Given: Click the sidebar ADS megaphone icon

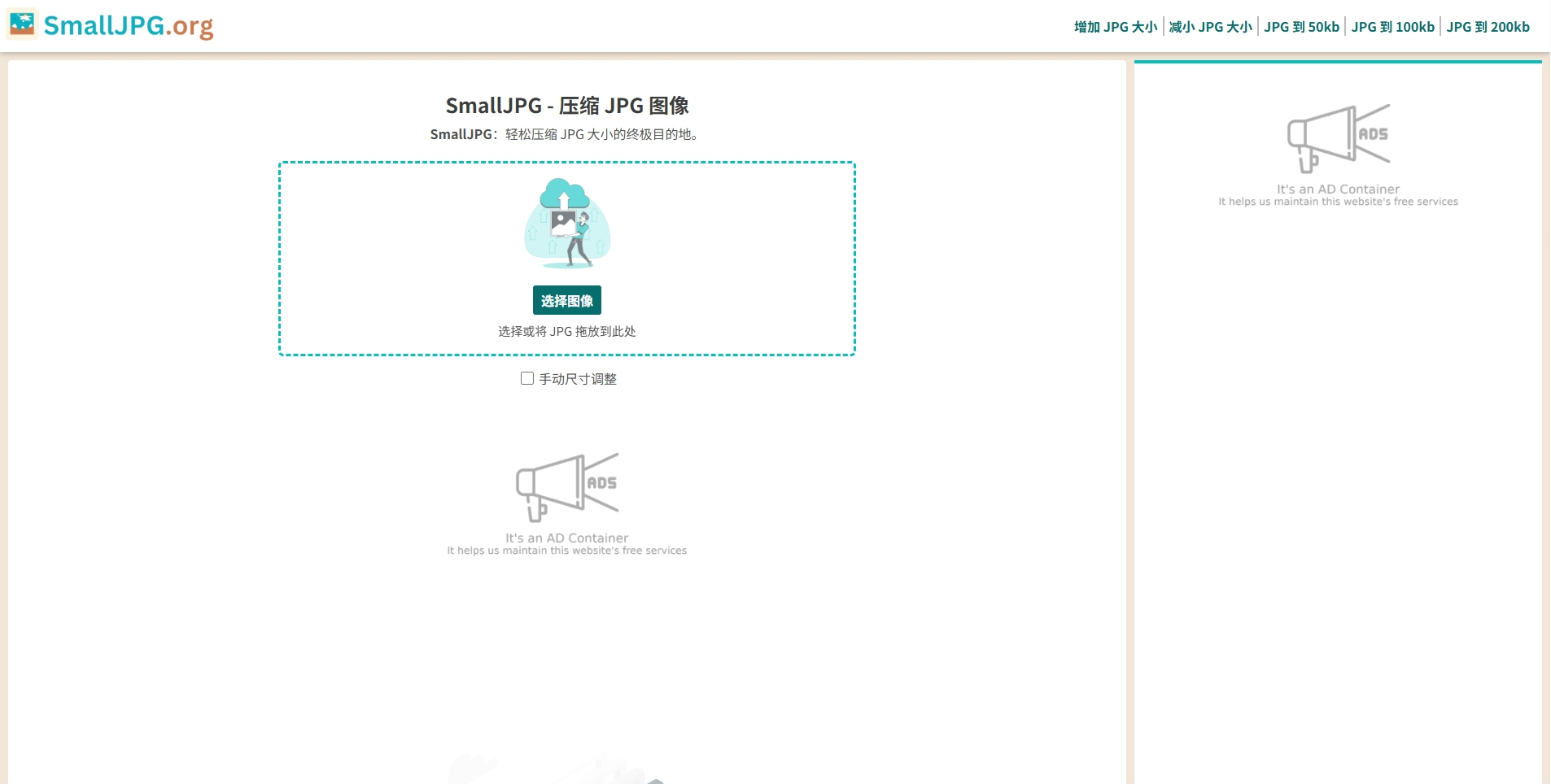Looking at the screenshot, I should [1338, 137].
